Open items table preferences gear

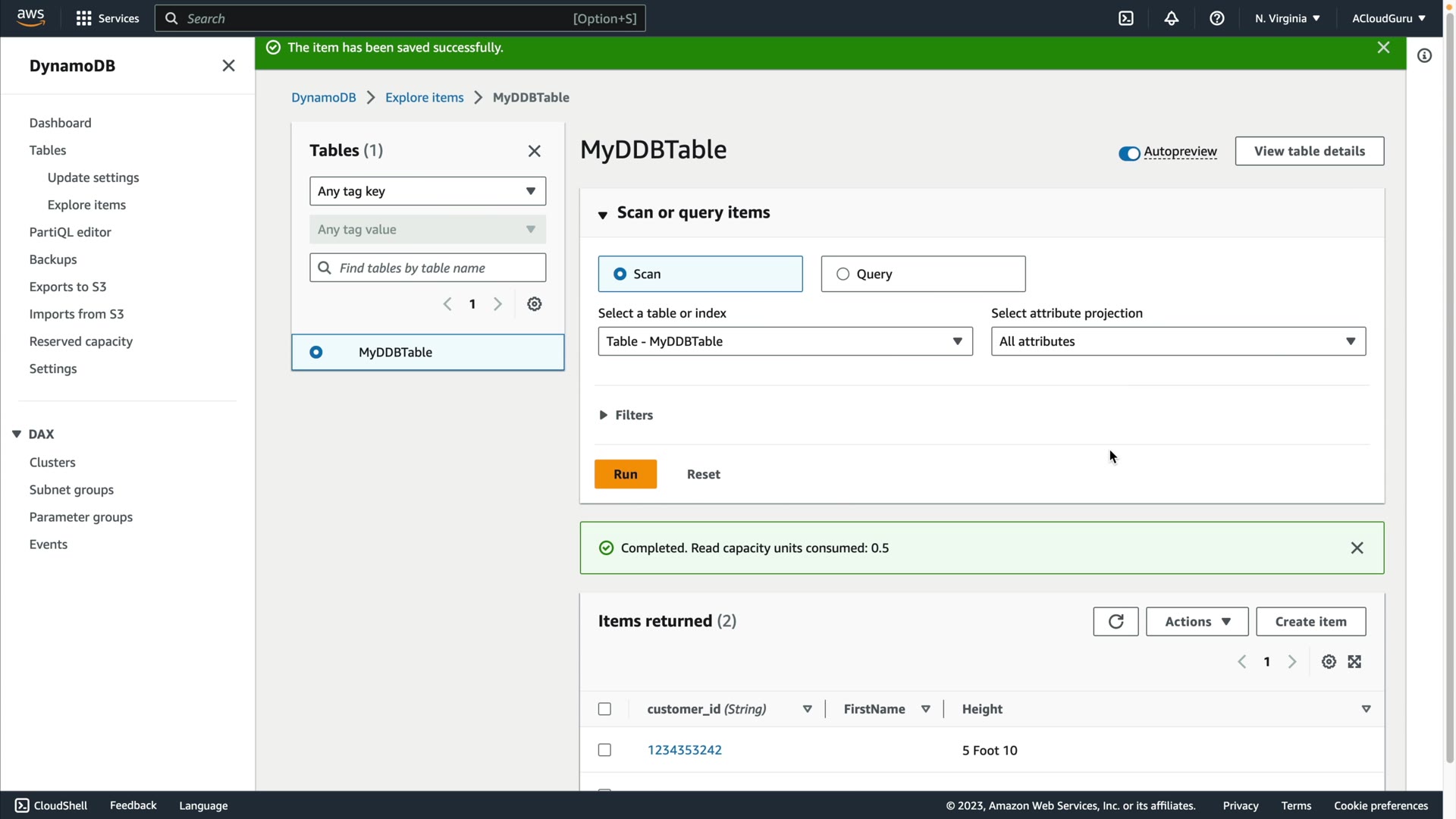click(x=1329, y=662)
